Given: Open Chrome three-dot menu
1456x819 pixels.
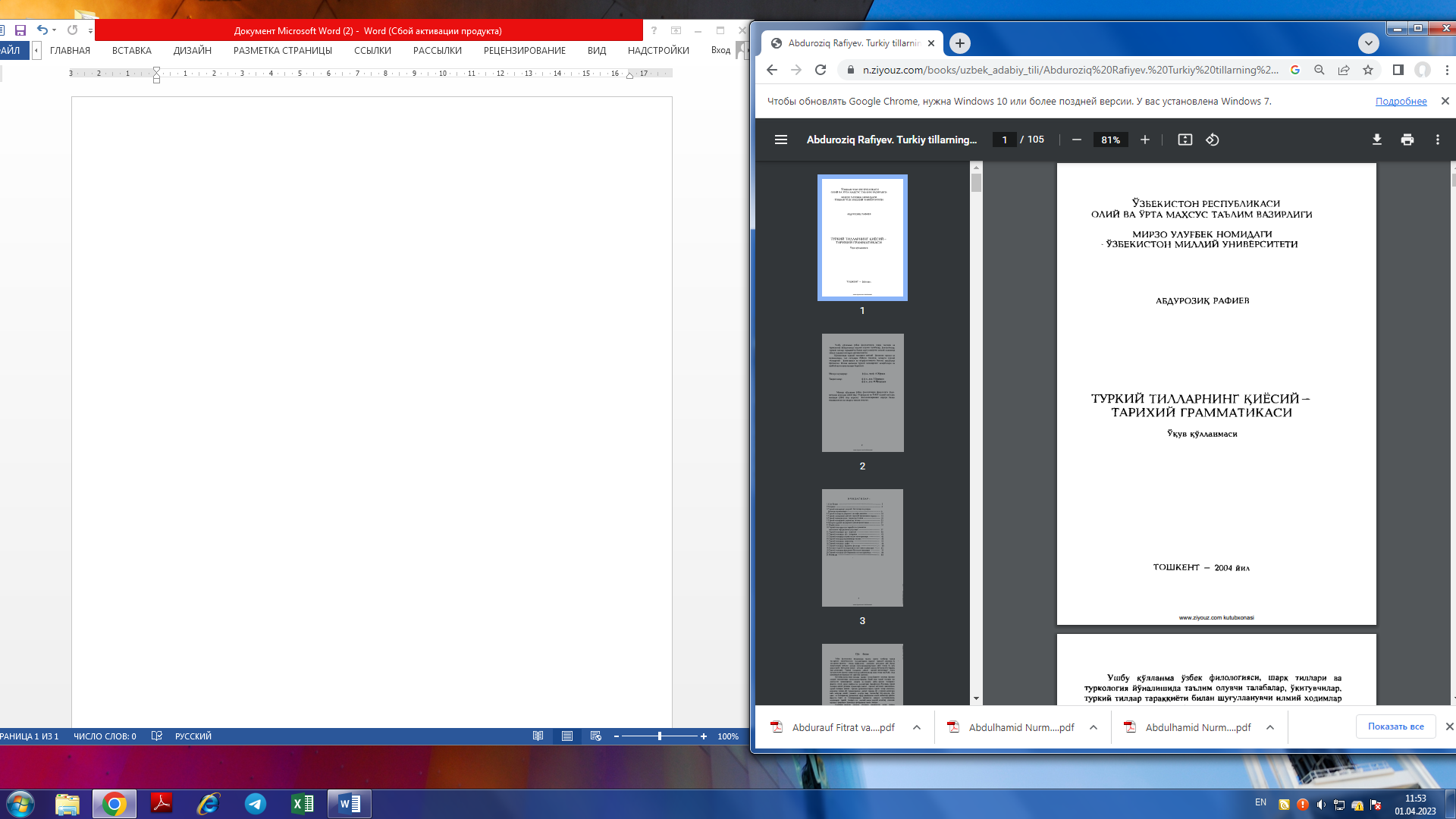Looking at the screenshot, I should pos(1447,70).
